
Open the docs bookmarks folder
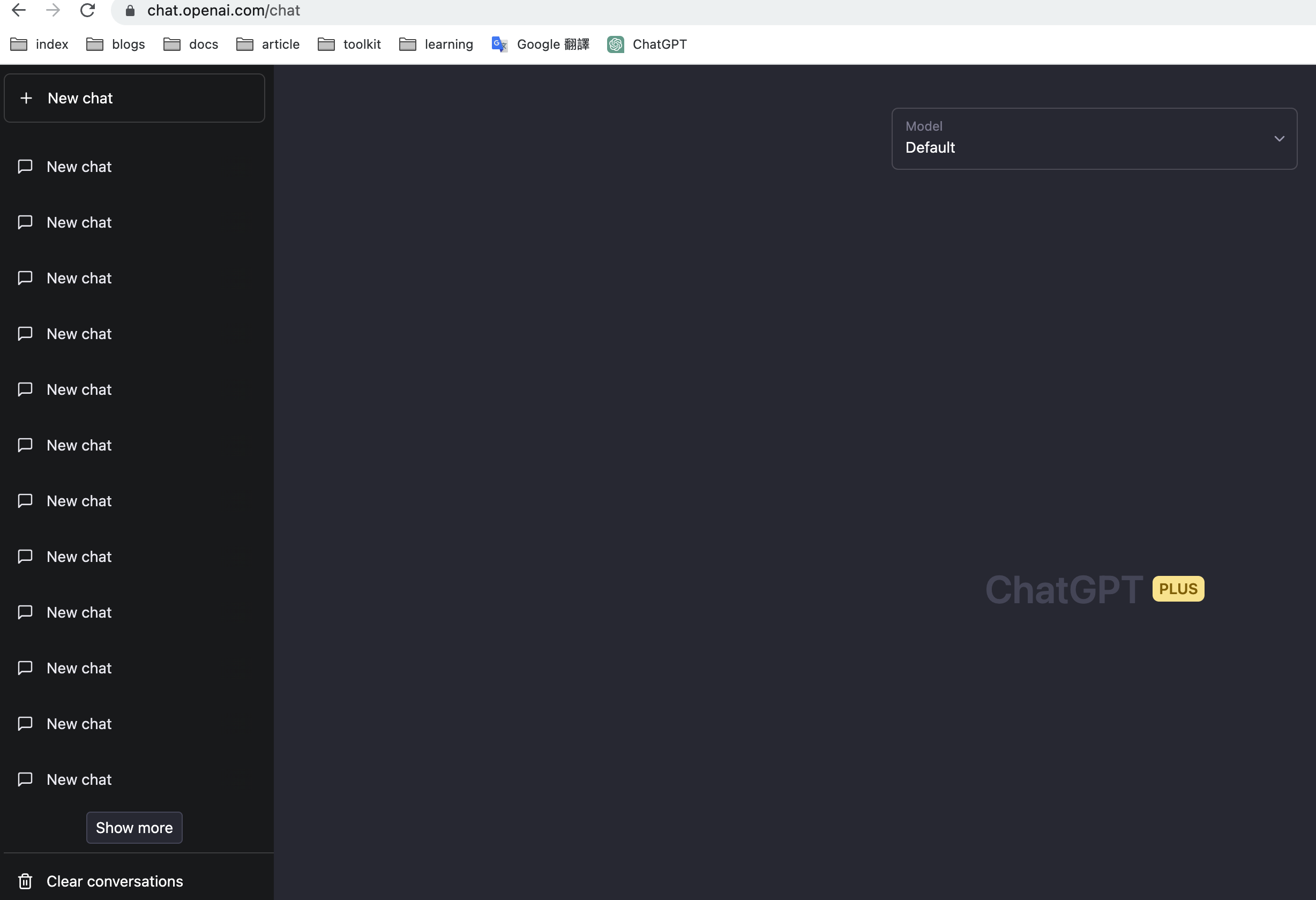190,44
